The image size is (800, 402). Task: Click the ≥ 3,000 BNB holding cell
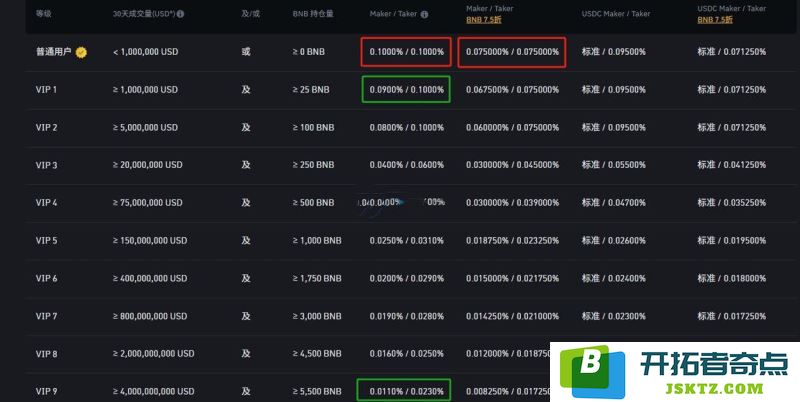click(317, 316)
